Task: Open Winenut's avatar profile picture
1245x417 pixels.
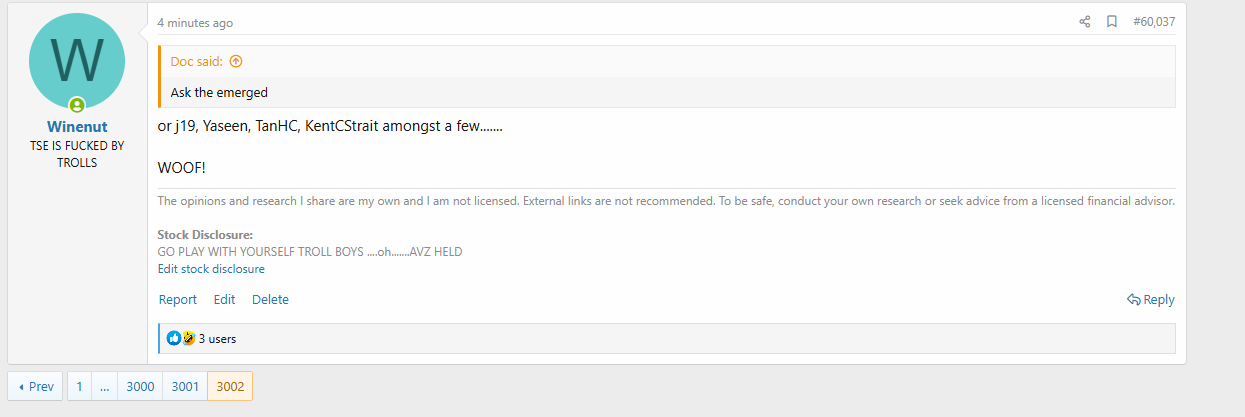Action: [x=77, y=61]
